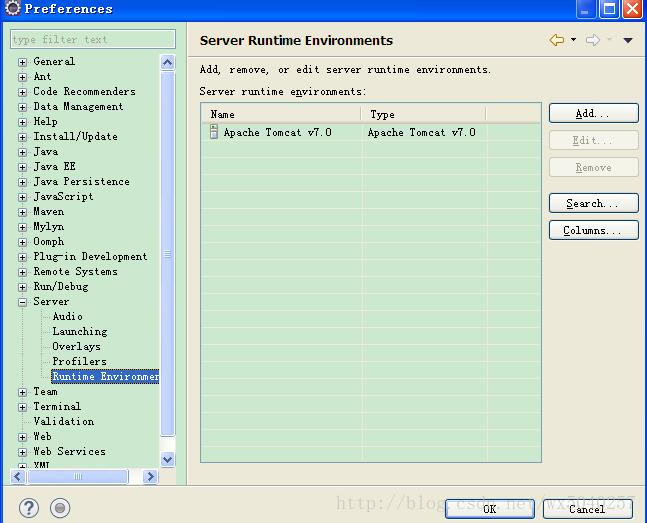
Task: Click the Search... button
Action: point(593,203)
